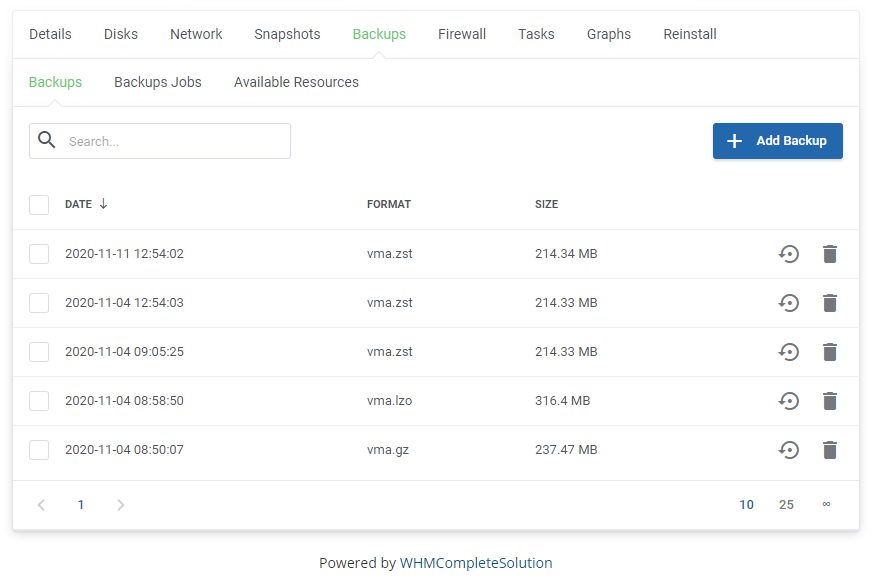Check the 2020-11-04 08:58:50 row checkbox
874x580 pixels.
(x=39, y=401)
